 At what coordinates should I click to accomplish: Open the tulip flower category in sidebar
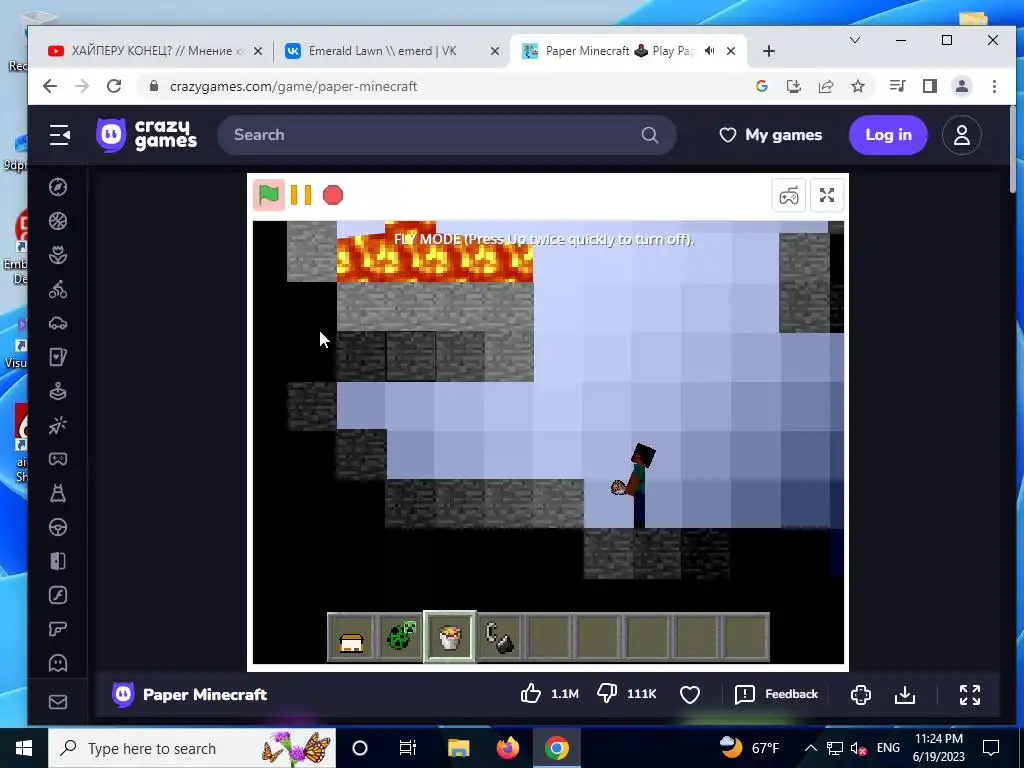point(58,255)
